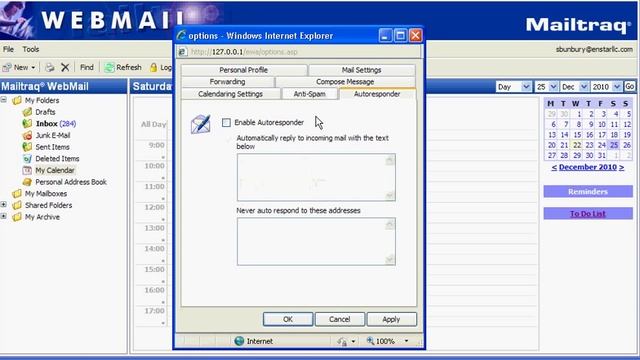Click the Internet zone globe icon
Screen dimensions: 640x360
point(239,341)
